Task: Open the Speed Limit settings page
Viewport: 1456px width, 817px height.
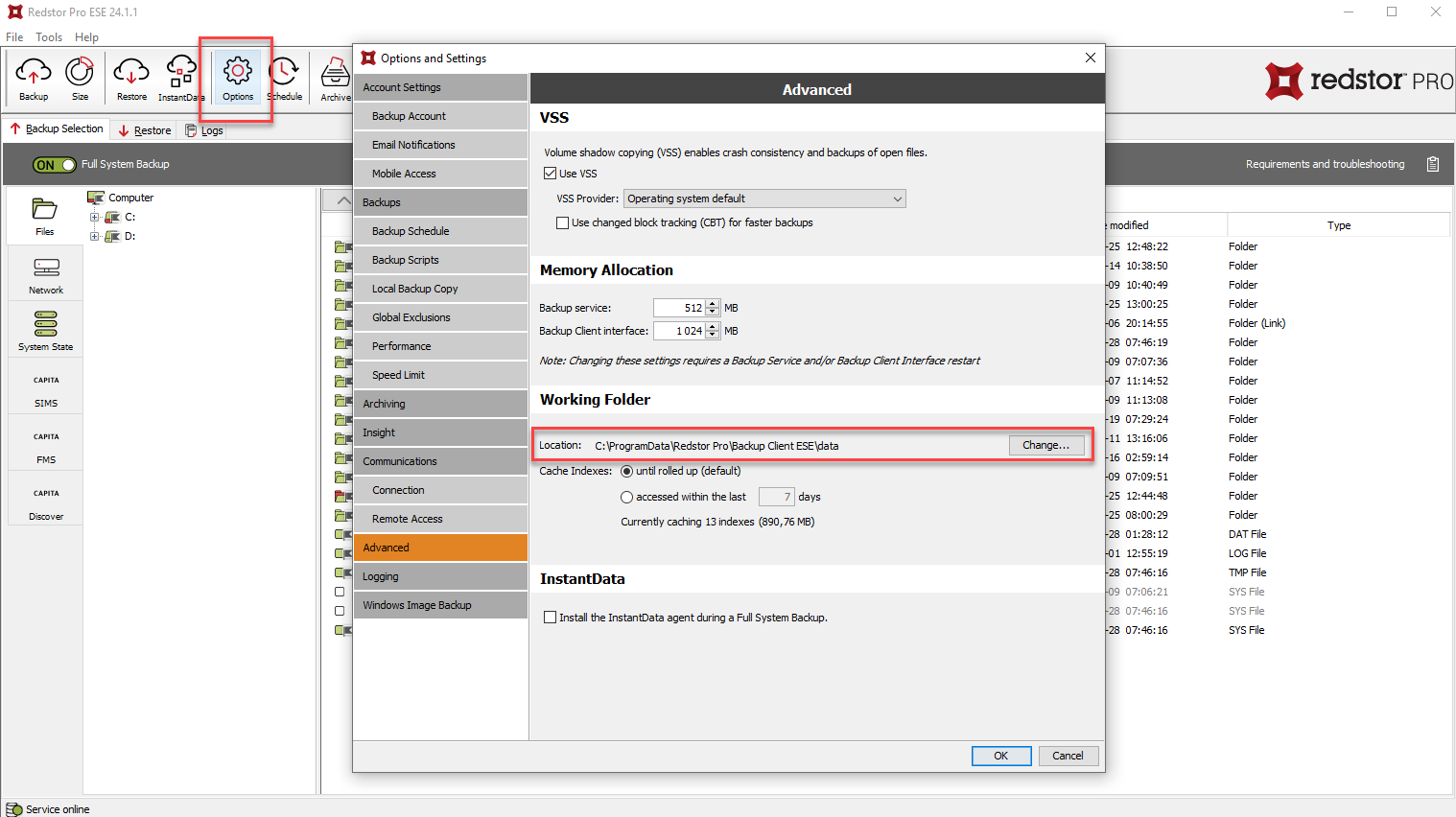Action: point(440,375)
